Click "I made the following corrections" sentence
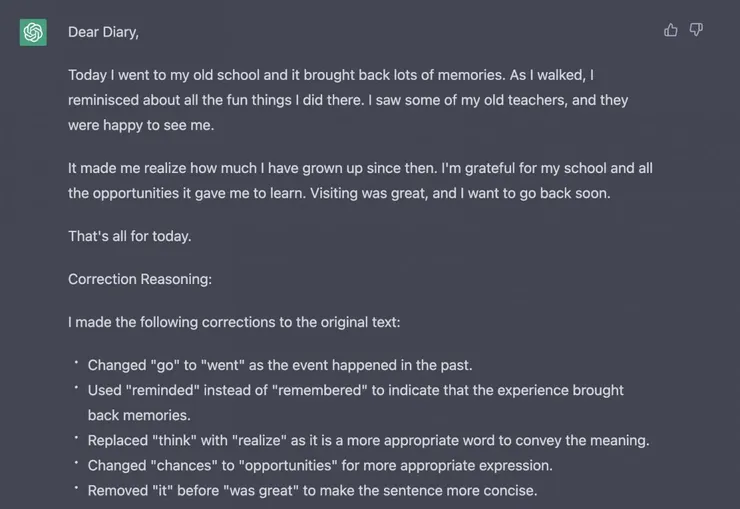Viewport: 740px width, 509px height. [234, 322]
